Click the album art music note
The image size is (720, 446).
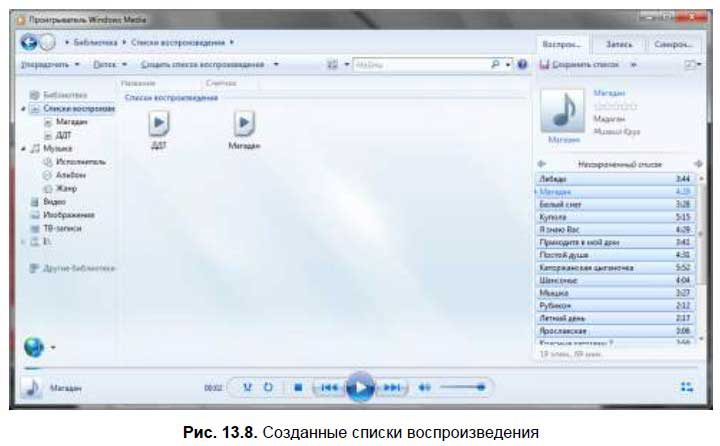pos(562,111)
